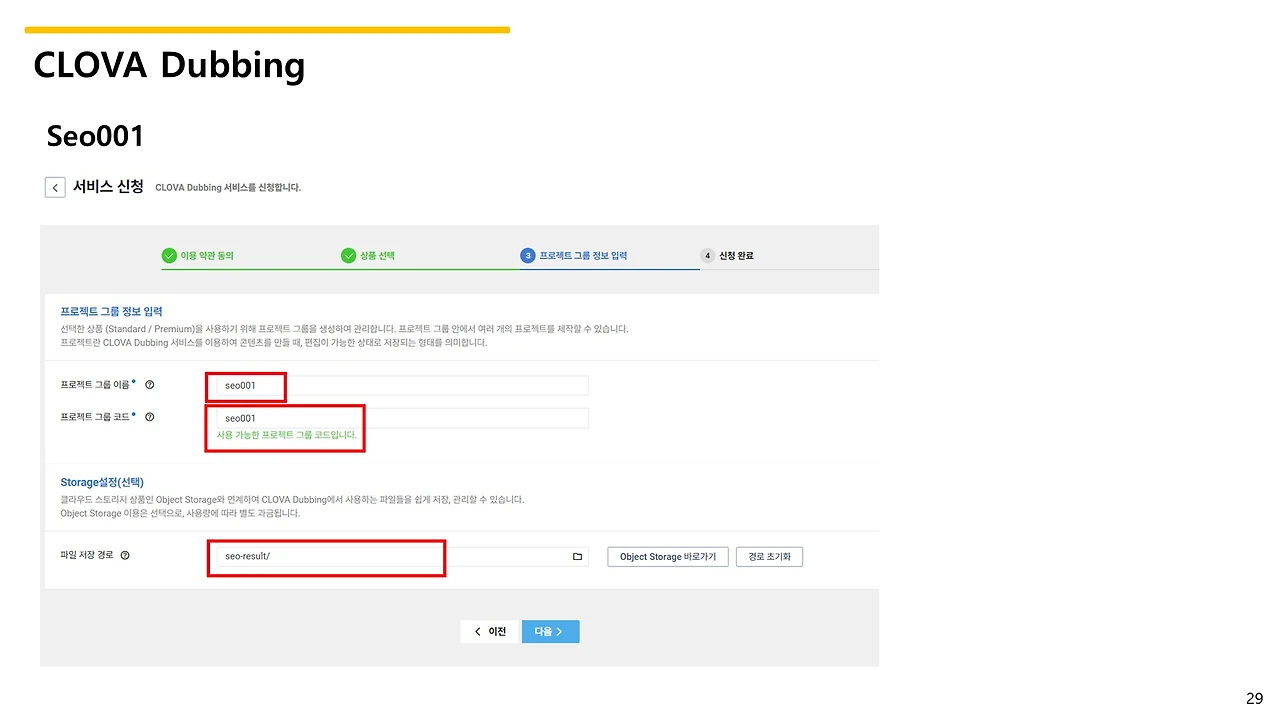
Task: Select the 사용 가능한 프로젝트 그룹 코드입니다 message
Action: click(287, 436)
